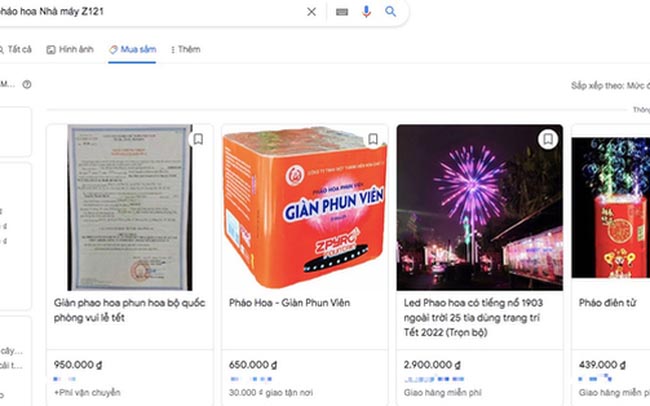
Task: Bookmark the Led Phao hoa product
Action: (547, 139)
